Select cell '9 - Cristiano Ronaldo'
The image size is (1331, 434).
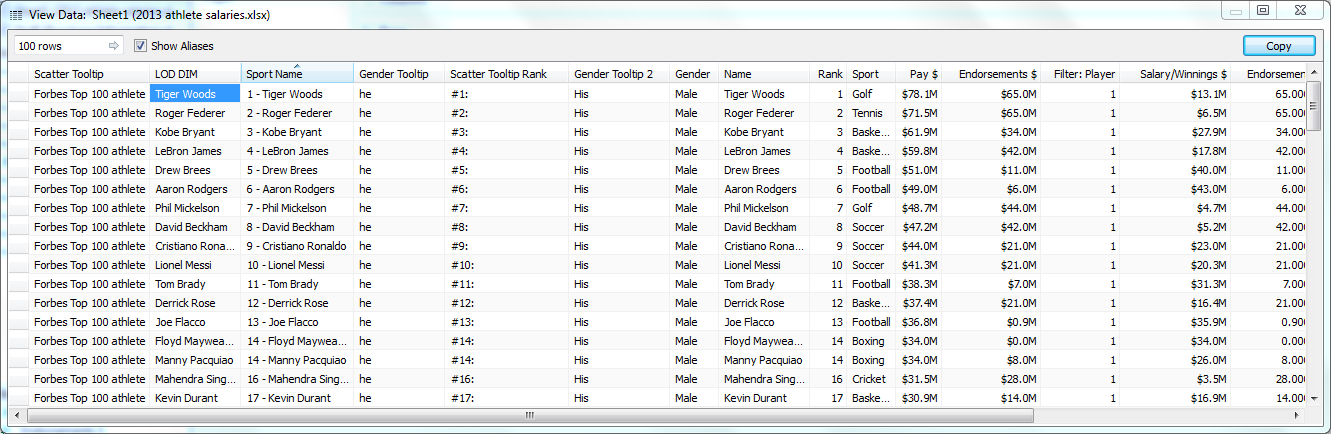pos(297,246)
